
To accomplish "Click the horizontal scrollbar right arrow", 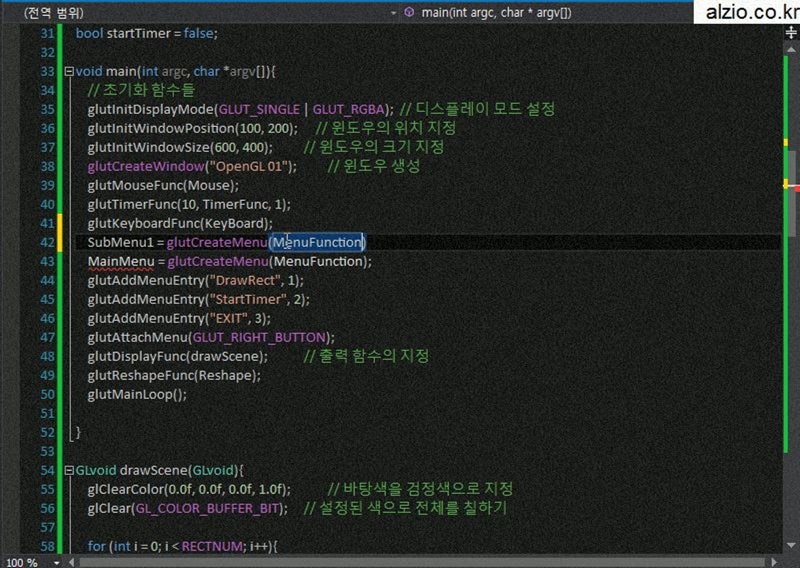I will pyautogui.click(x=774, y=562).
